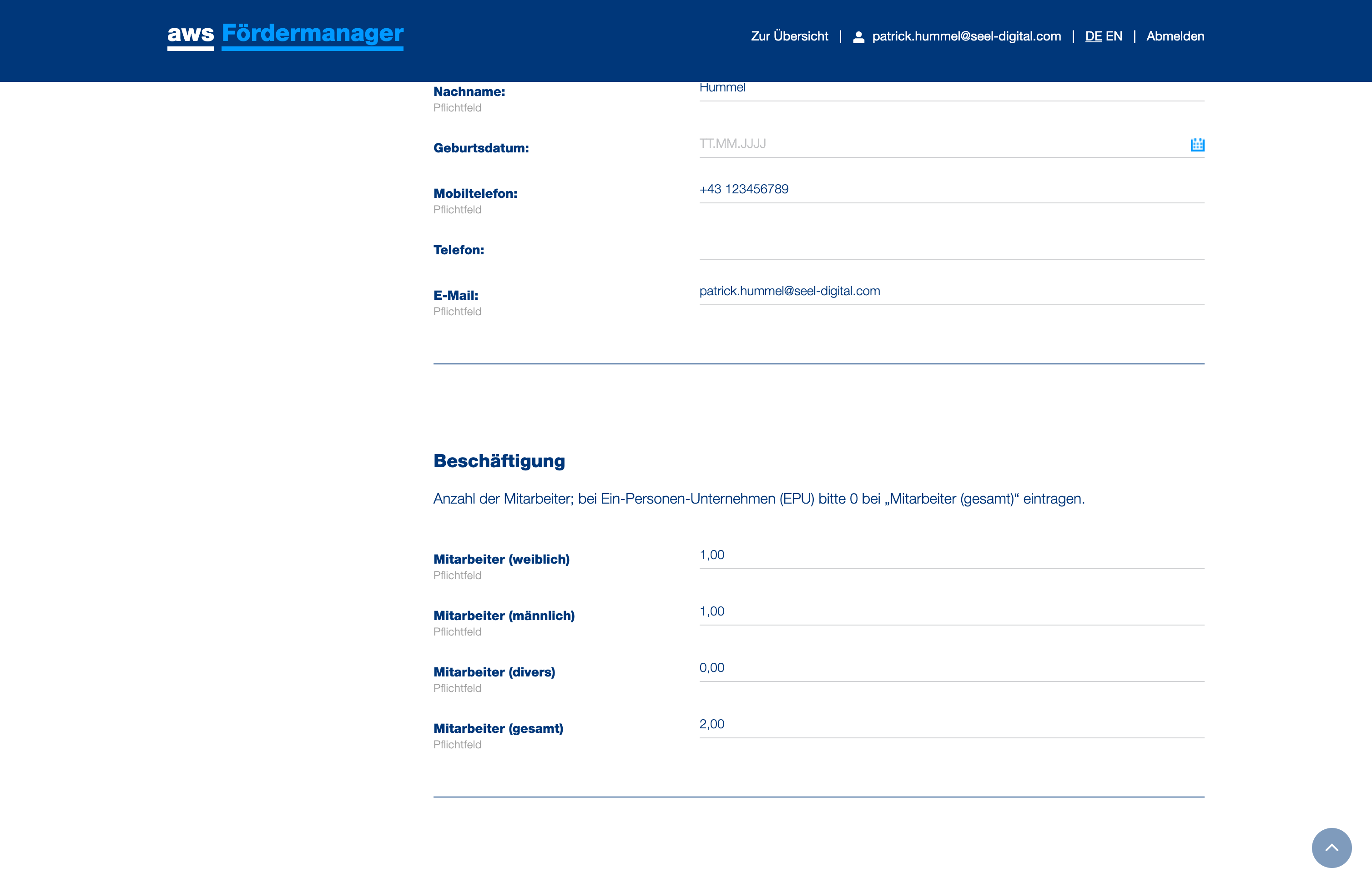Edit Mitarbeiter (männlich) value field
This screenshot has height=888, width=1372.
point(952,612)
